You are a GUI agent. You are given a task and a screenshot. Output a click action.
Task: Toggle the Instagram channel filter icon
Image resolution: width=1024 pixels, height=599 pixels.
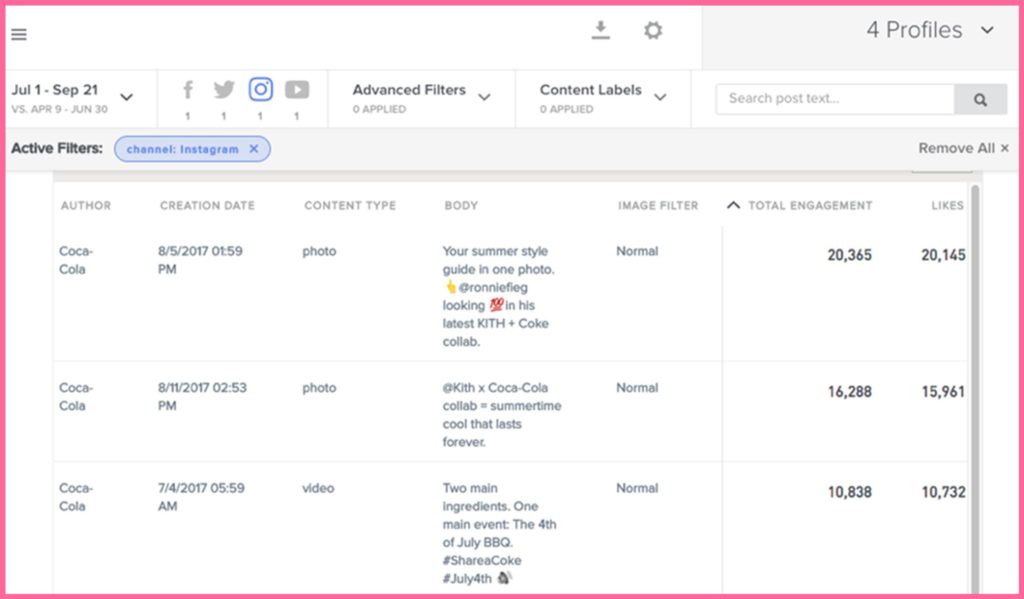[x=261, y=89]
